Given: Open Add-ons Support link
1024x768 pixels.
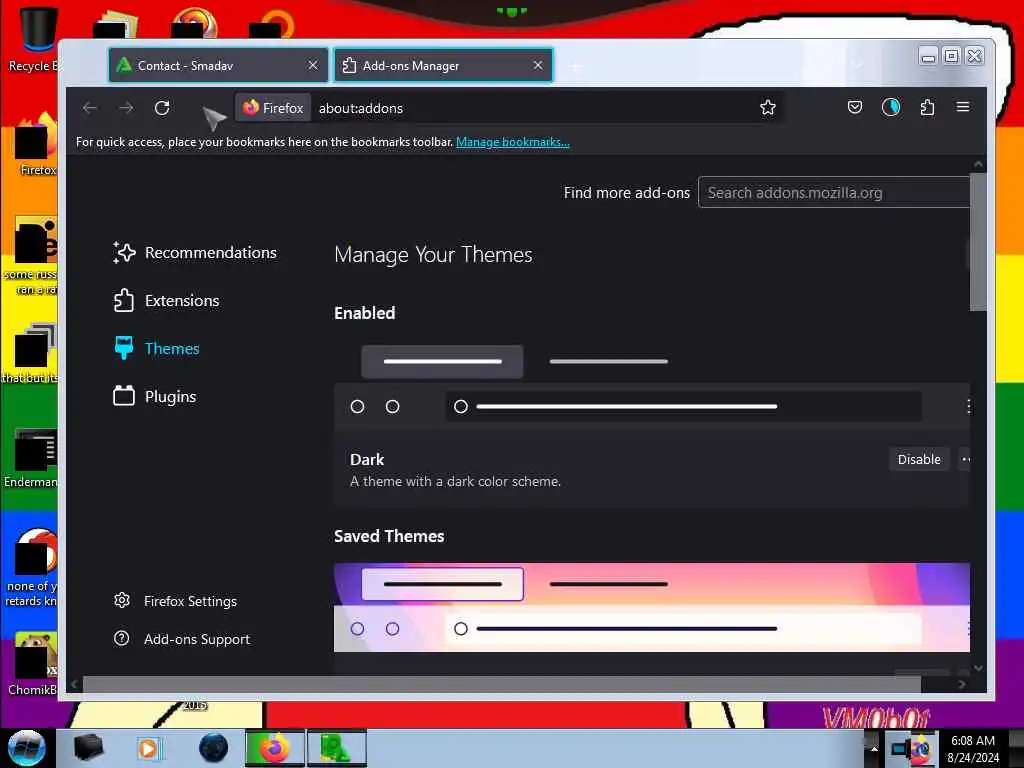Looking at the screenshot, I should [x=182, y=639].
